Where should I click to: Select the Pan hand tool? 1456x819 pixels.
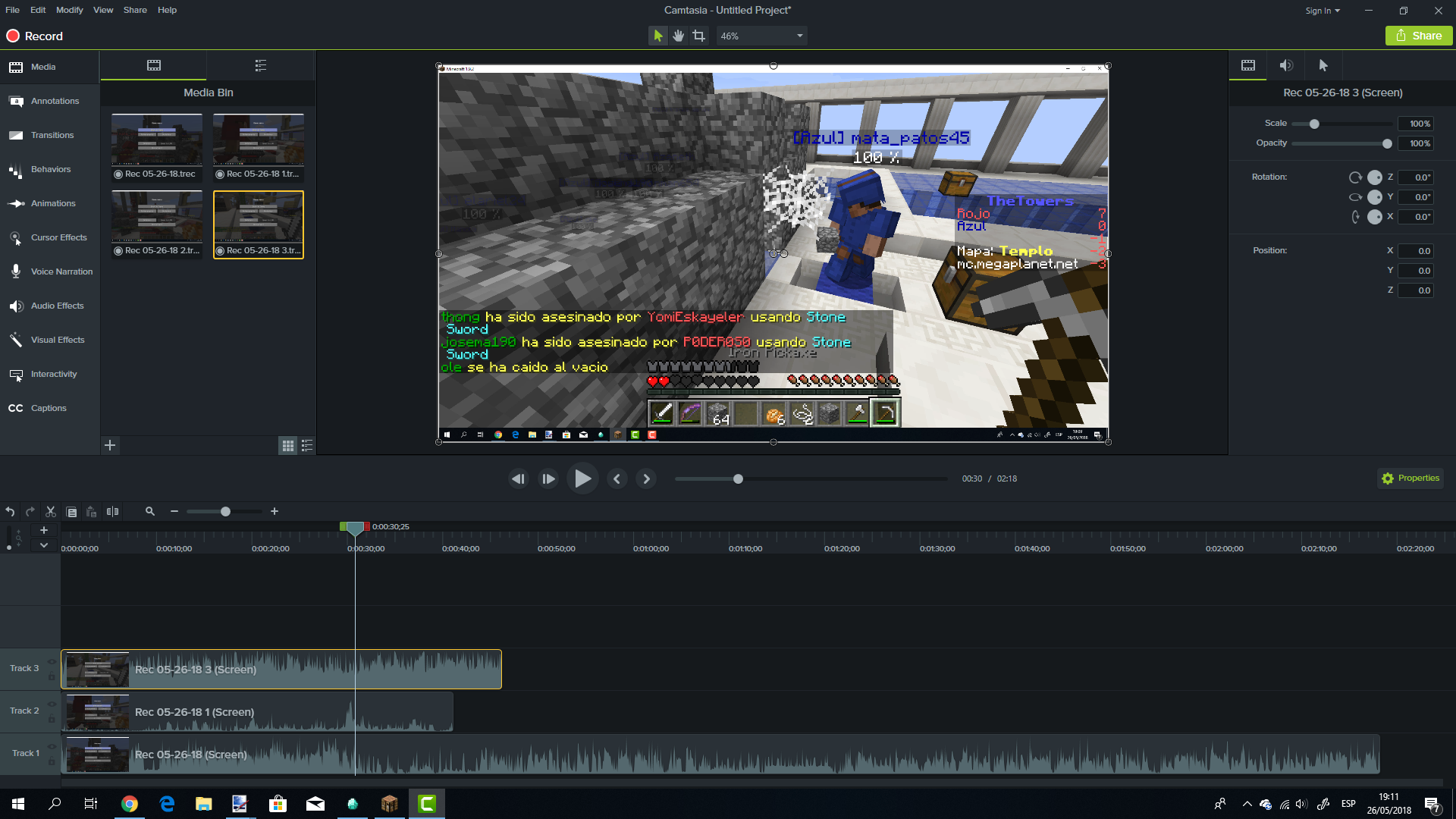click(x=678, y=36)
